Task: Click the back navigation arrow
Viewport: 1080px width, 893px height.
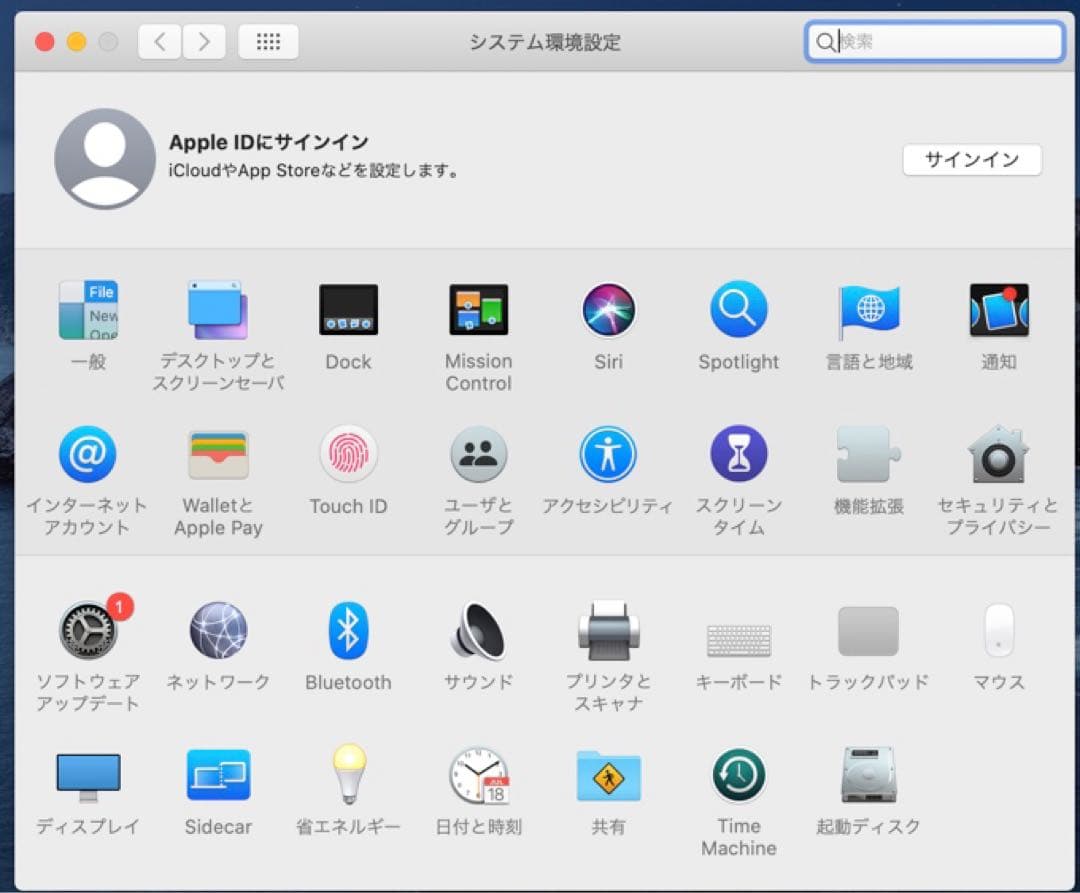Action: click(159, 41)
